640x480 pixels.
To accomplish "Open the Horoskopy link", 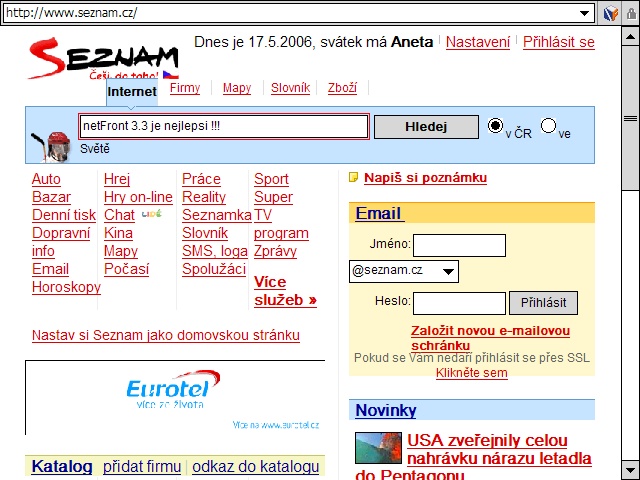I will coord(66,287).
